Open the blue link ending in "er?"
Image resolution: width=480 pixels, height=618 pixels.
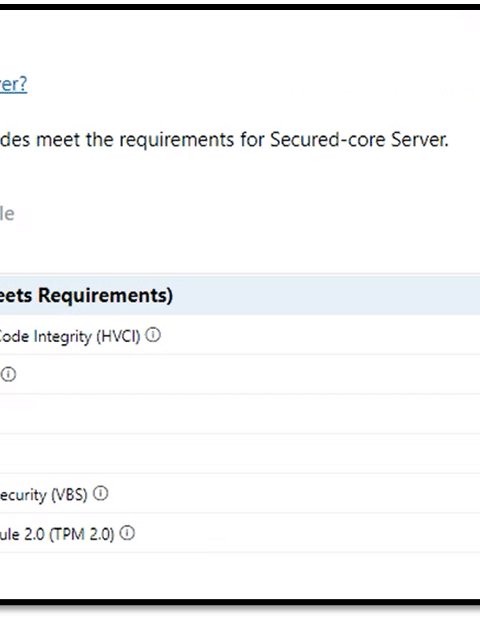coord(13,84)
